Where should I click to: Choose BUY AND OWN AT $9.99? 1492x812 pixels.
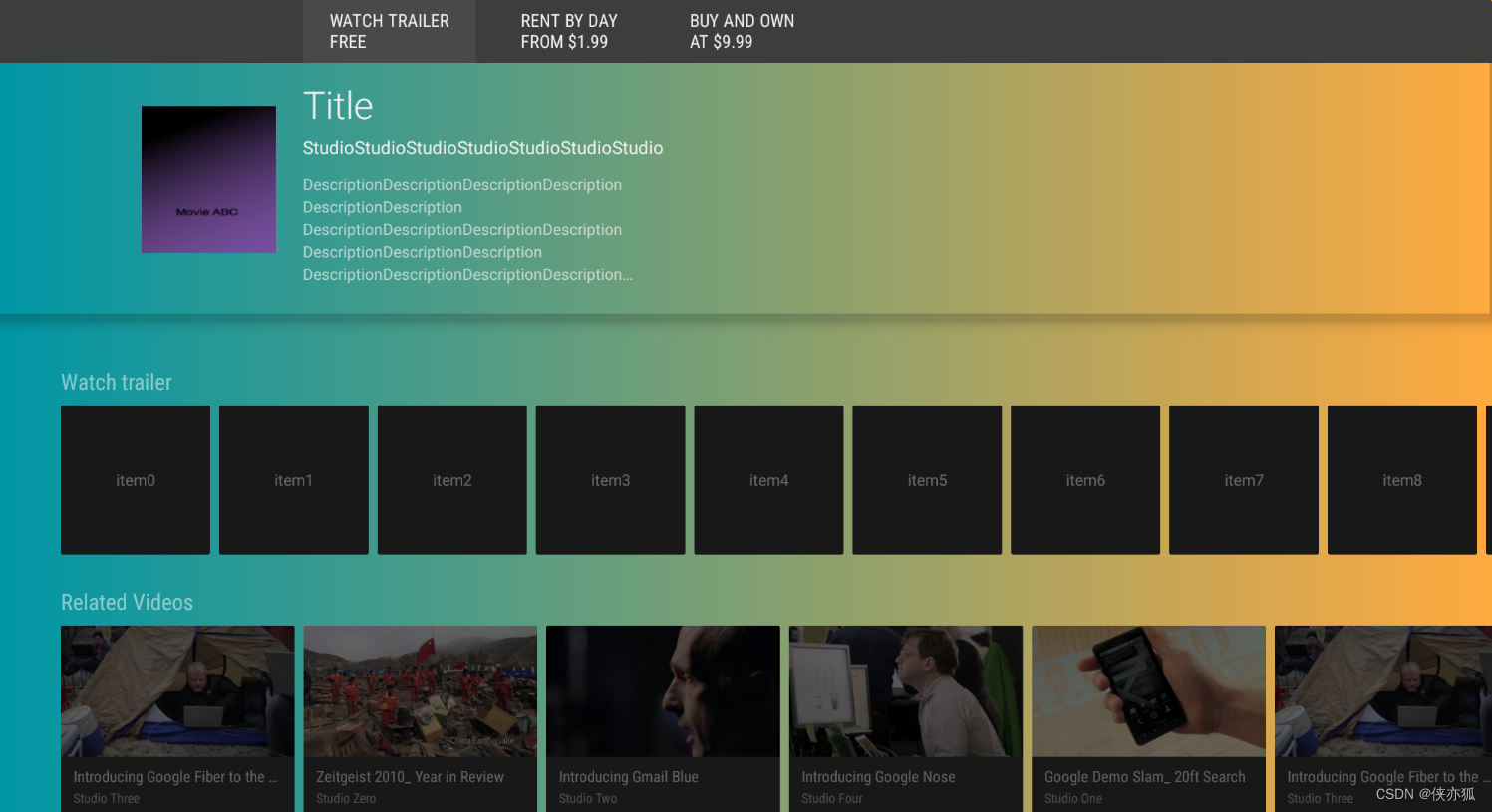tap(742, 31)
